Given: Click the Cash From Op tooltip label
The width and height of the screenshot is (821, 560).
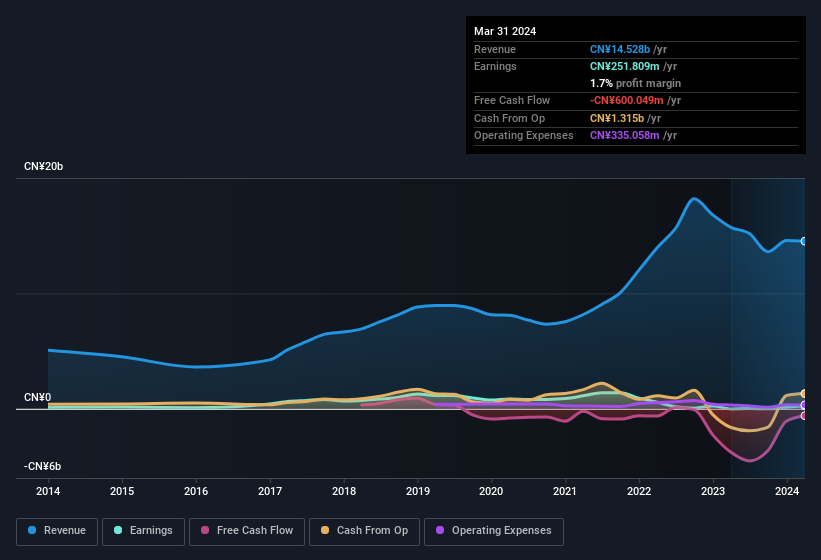Looking at the screenshot, I should [x=509, y=118].
